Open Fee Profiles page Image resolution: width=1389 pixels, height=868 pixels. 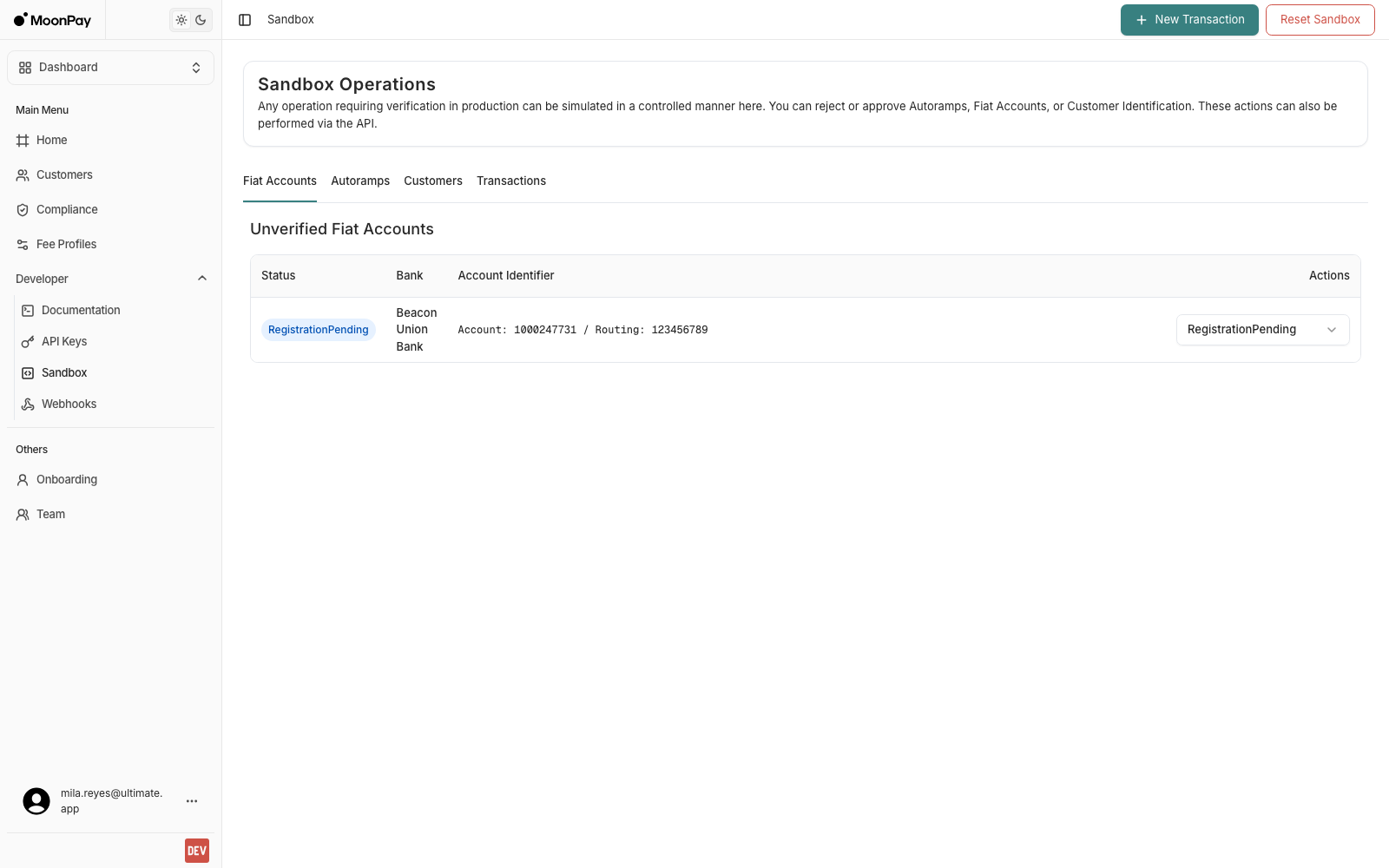110,245
